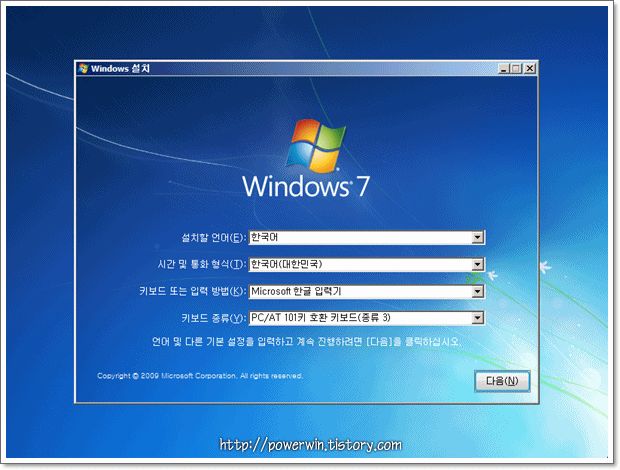Click the 키보드 또는 입력 방법(K) label
This screenshot has height=470, width=620.
point(193,292)
